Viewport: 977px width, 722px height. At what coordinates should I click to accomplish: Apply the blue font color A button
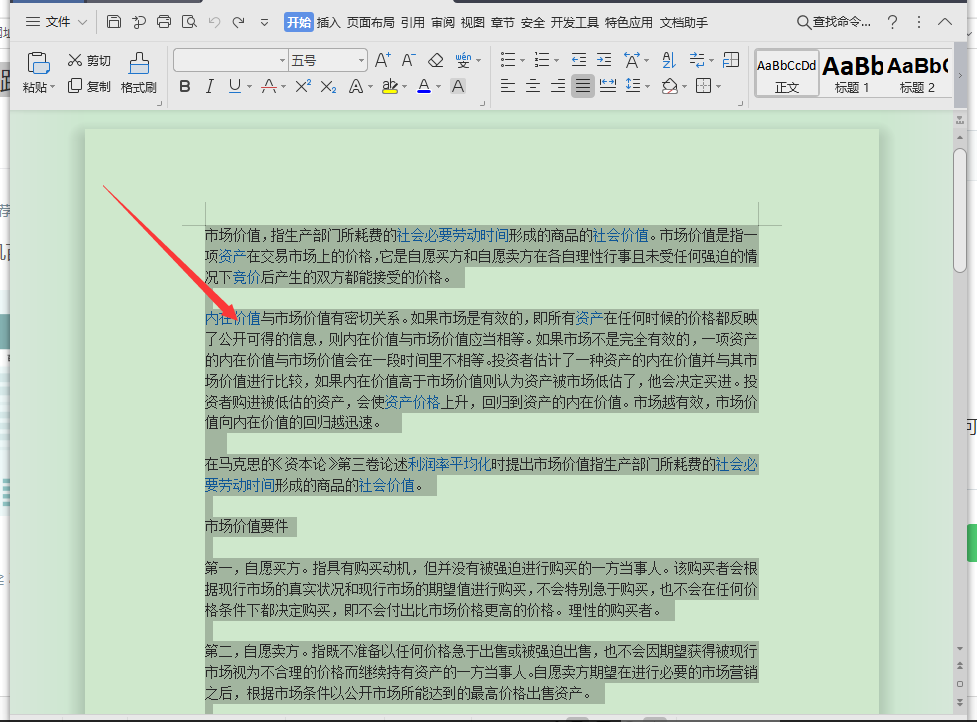[x=424, y=86]
